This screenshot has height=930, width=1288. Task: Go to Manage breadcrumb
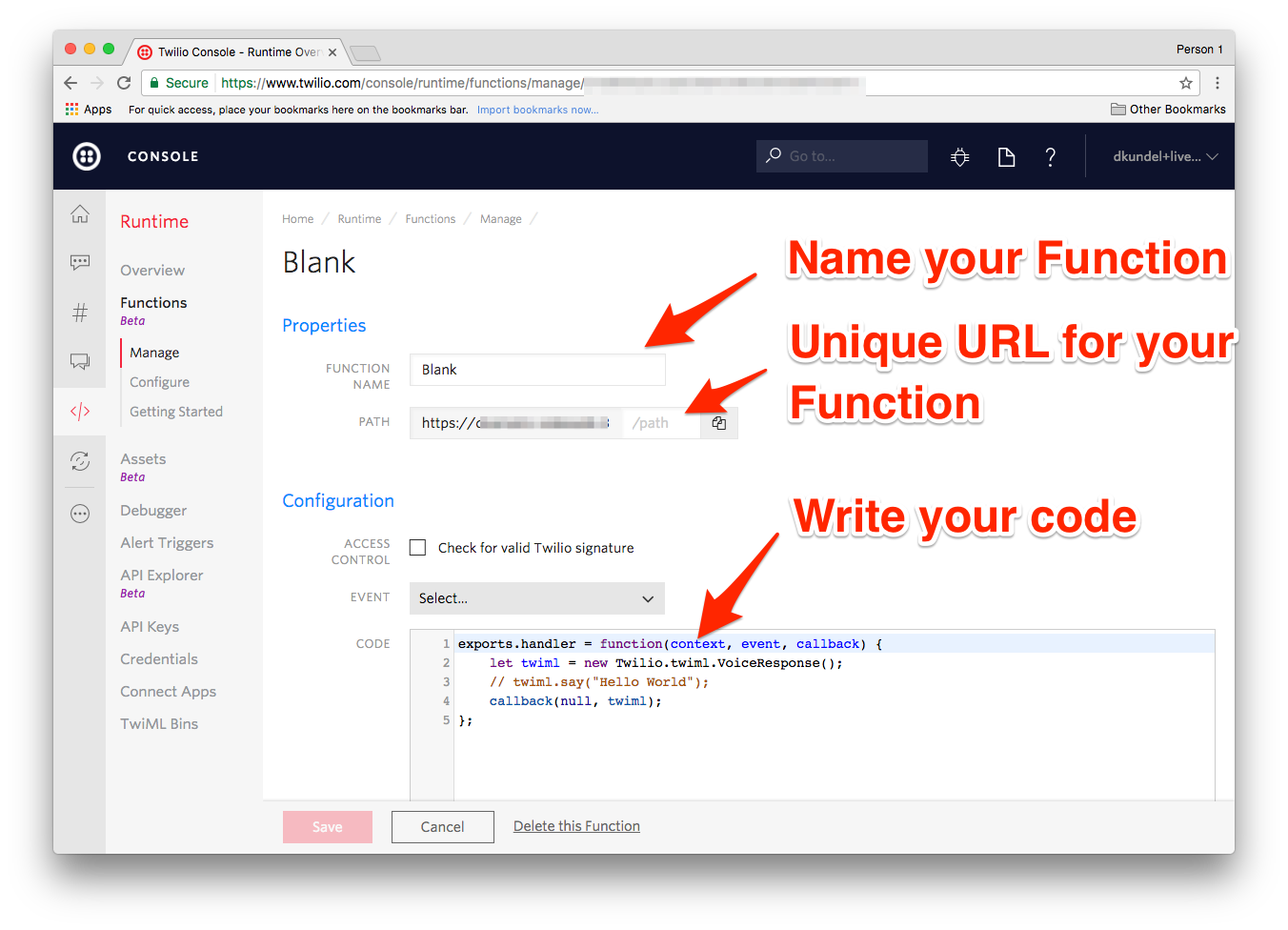(501, 219)
